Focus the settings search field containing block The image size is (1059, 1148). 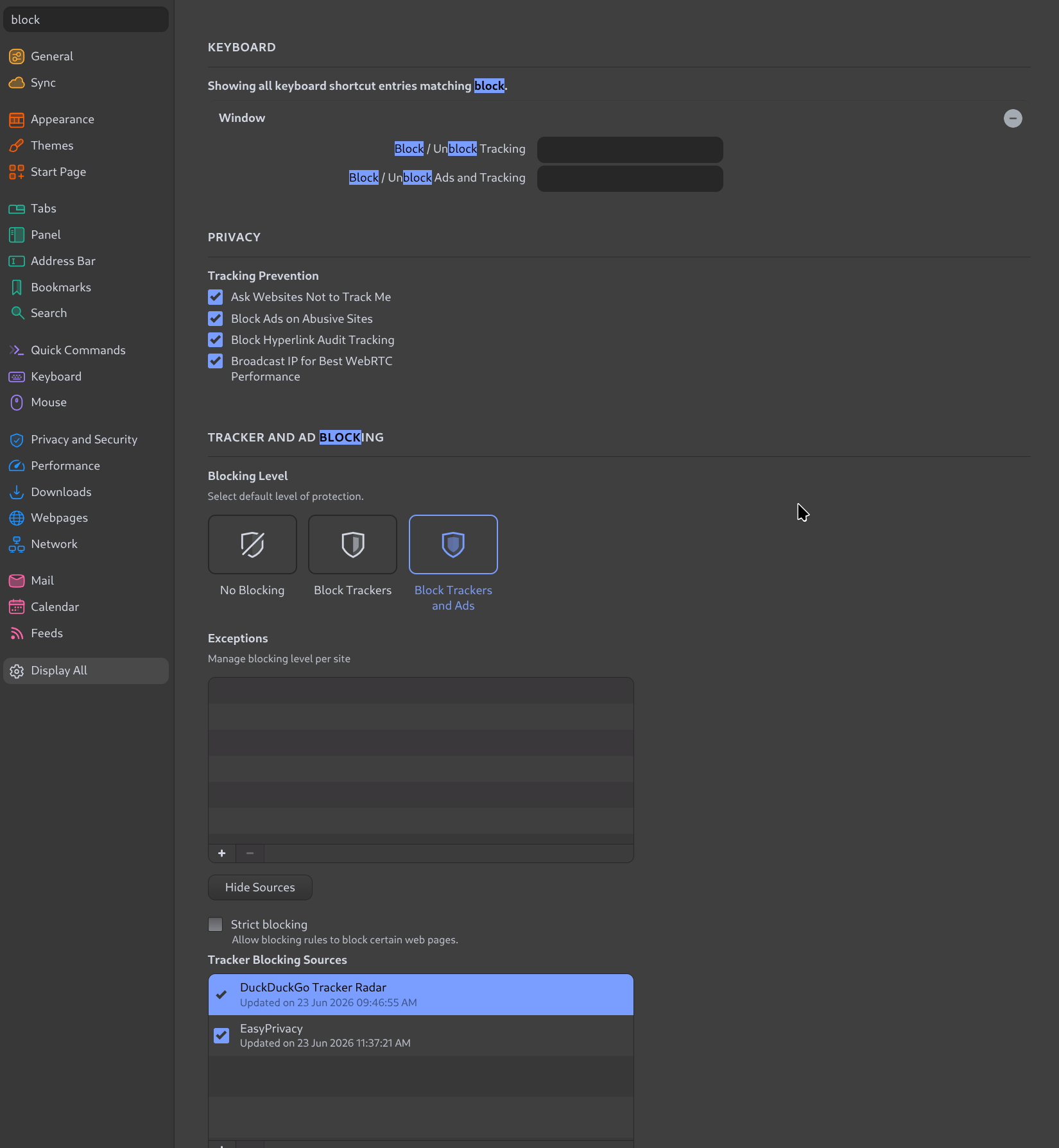click(85, 19)
